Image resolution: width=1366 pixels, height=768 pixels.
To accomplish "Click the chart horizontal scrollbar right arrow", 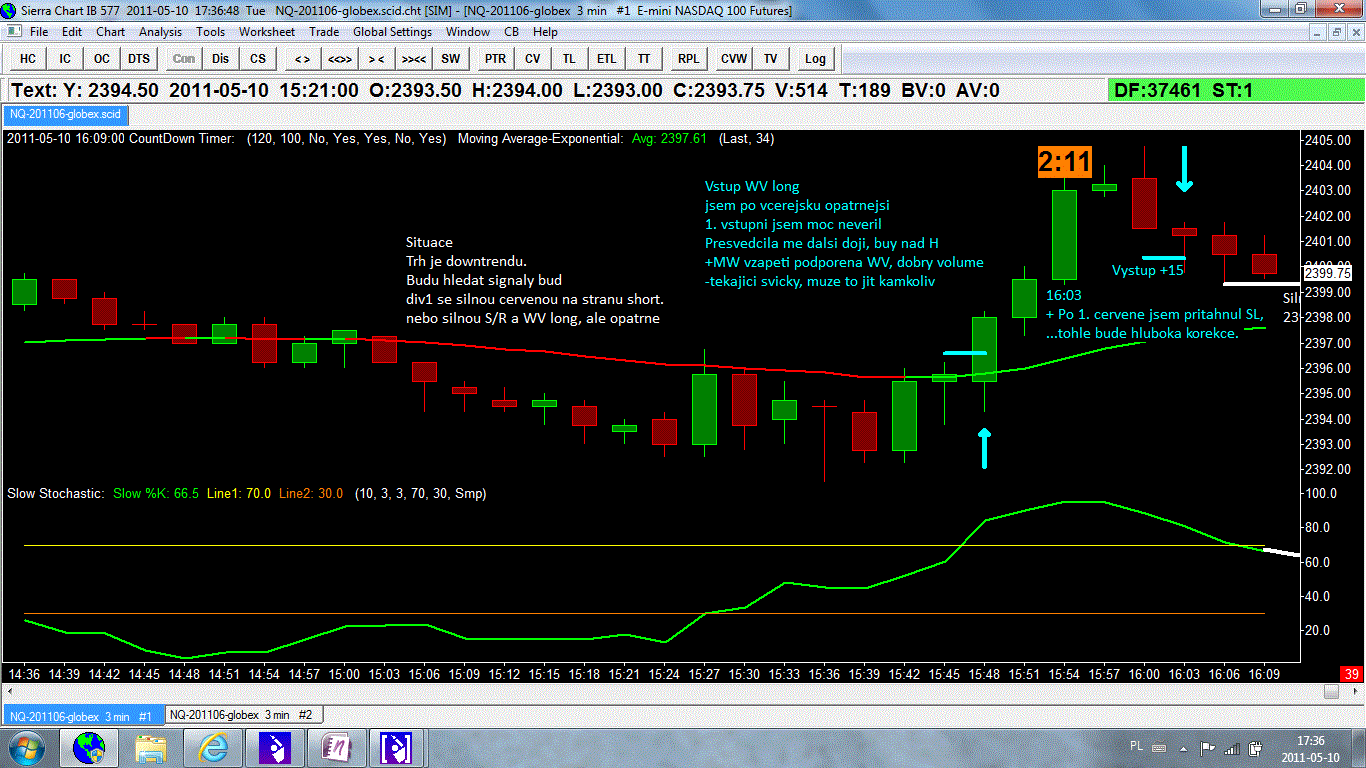I will 1356,692.
